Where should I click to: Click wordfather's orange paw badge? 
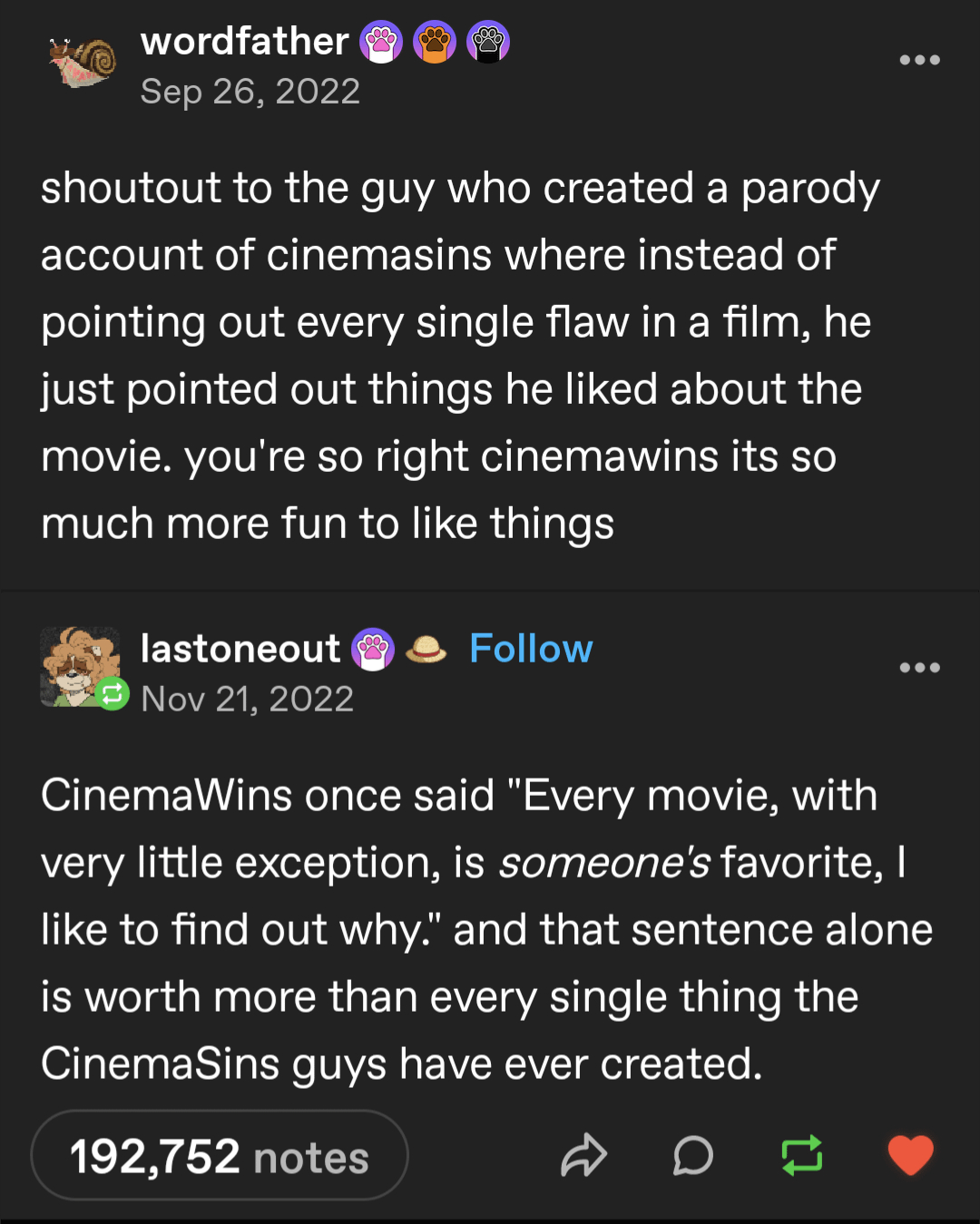point(435,42)
